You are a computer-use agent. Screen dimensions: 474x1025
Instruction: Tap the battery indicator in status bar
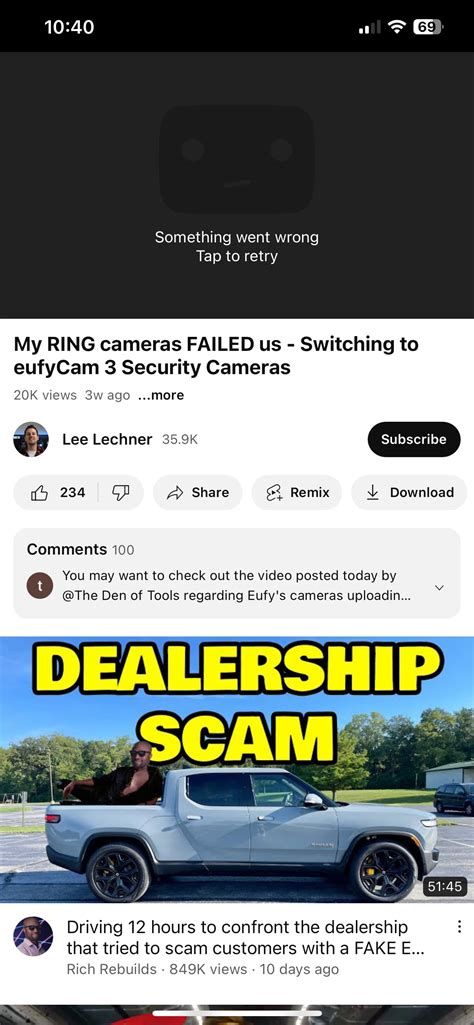coord(428,27)
